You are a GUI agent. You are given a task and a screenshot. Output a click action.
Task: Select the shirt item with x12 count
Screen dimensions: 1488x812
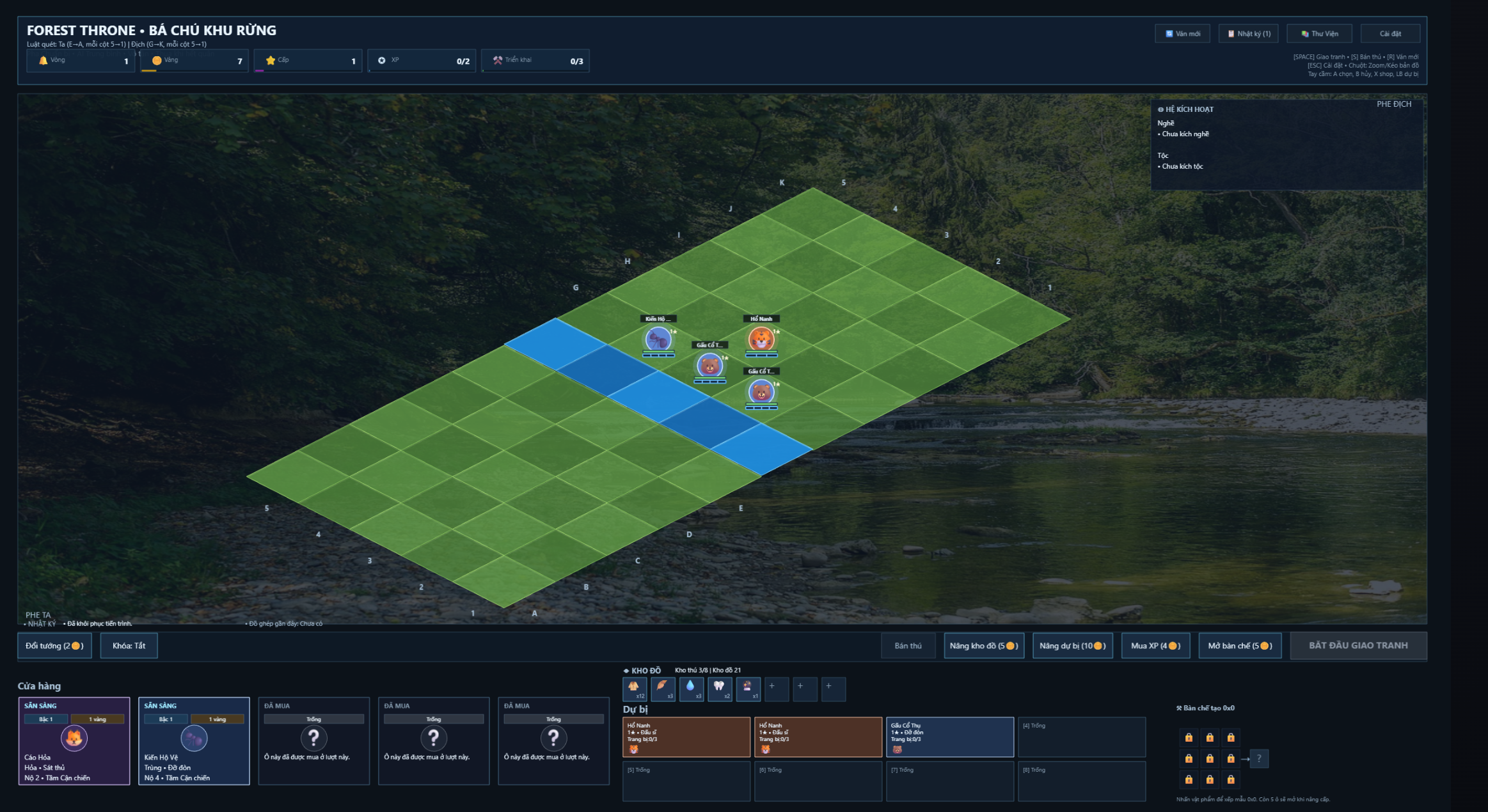click(634, 689)
